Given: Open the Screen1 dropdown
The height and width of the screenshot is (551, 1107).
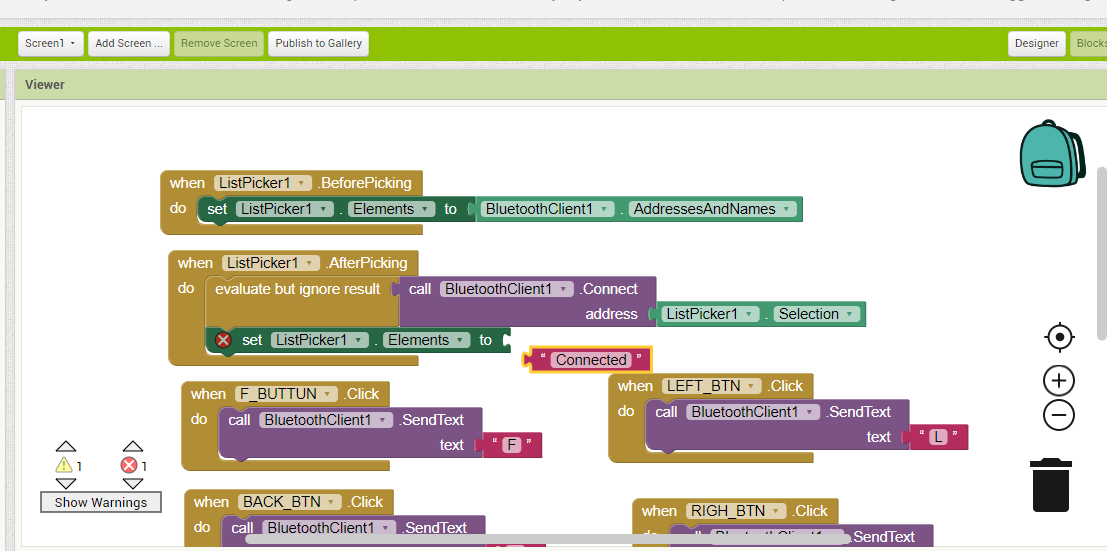Looking at the screenshot, I should 51,43.
